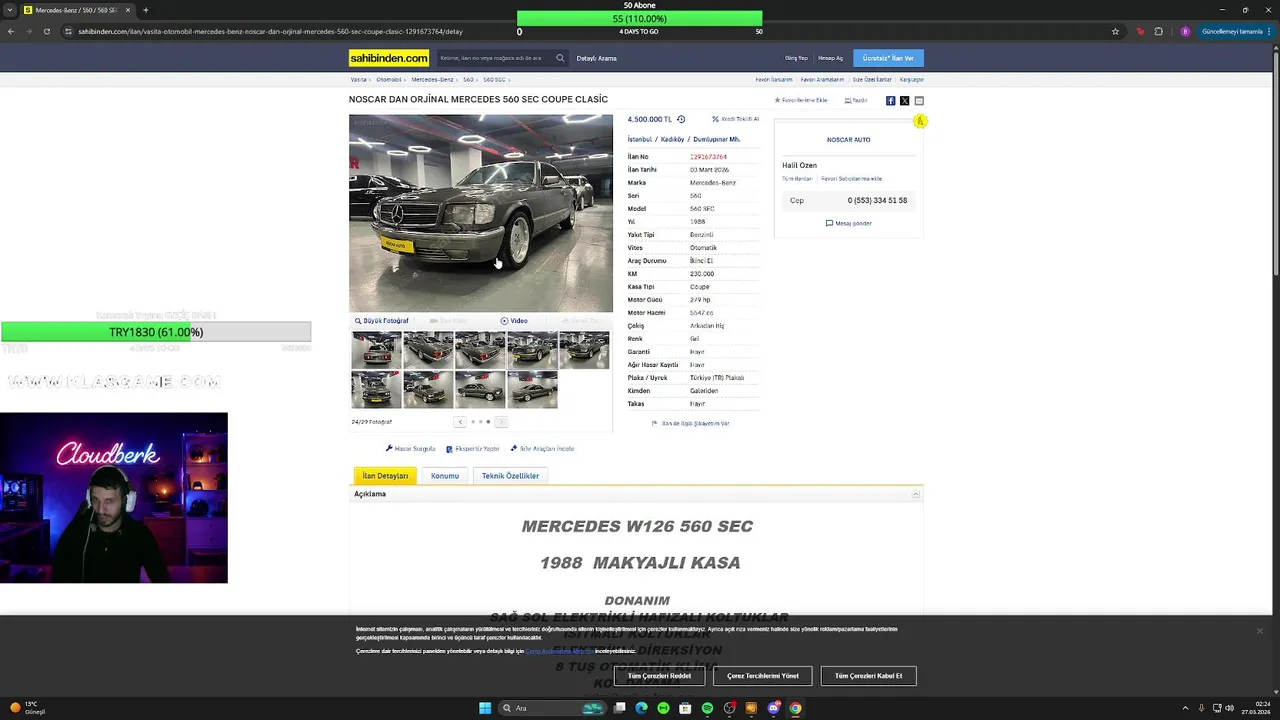The height and width of the screenshot is (720, 1280).
Task: Click Giriş Yap link
Action: [x=796, y=58]
